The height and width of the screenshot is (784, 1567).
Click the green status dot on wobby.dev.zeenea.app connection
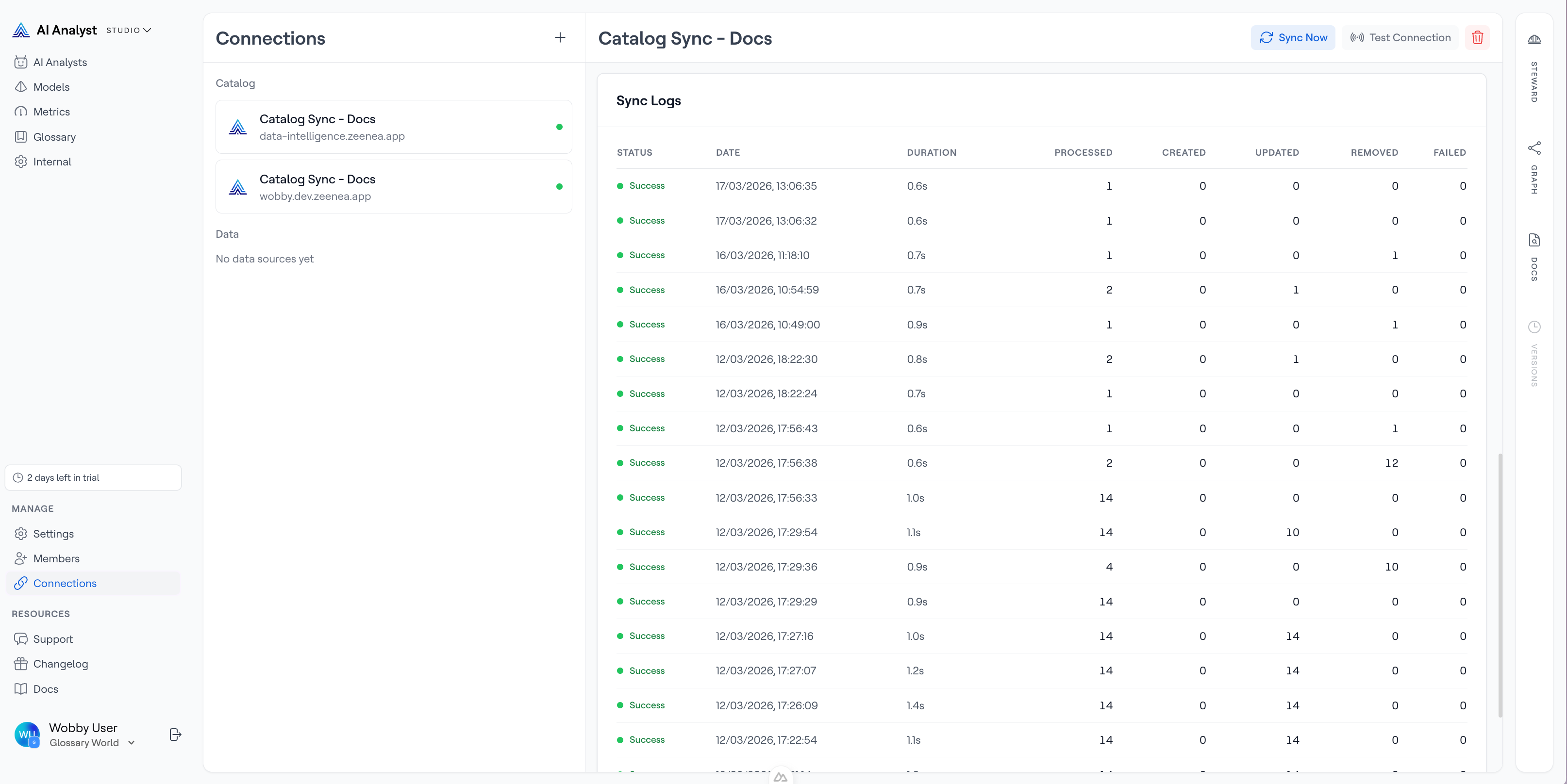pos(560,187)
